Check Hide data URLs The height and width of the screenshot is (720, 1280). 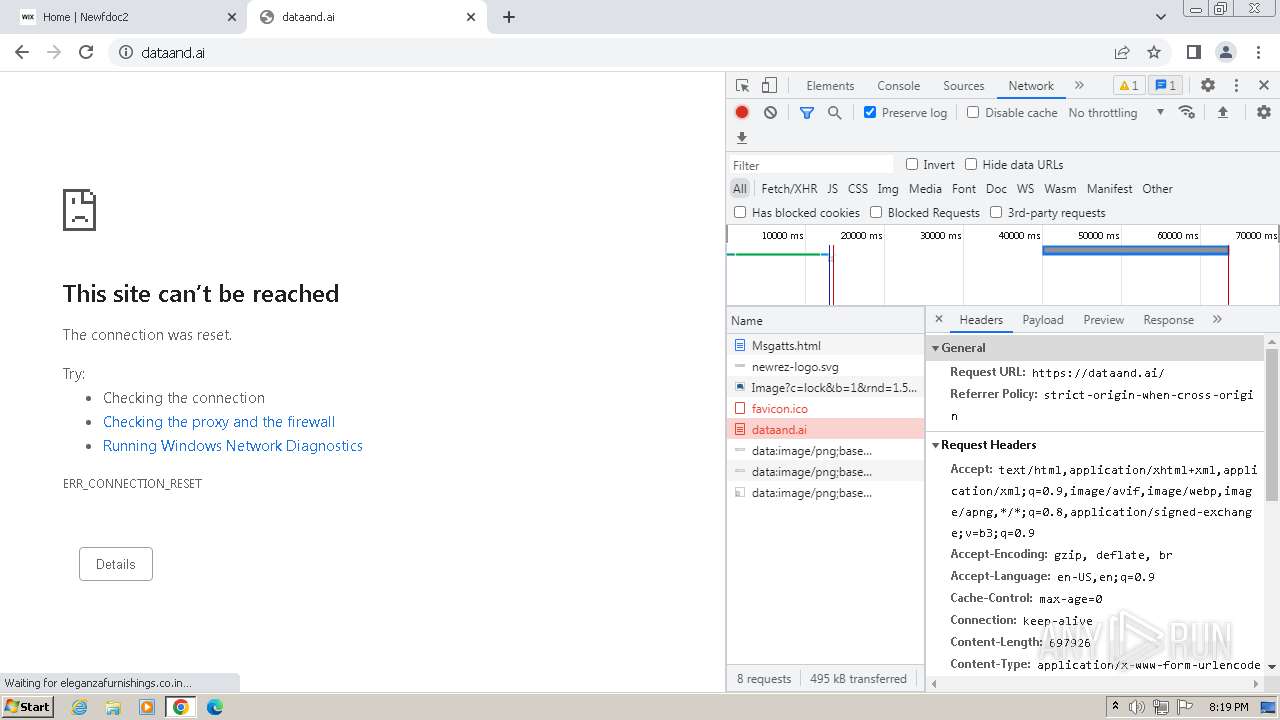point(971,165)
